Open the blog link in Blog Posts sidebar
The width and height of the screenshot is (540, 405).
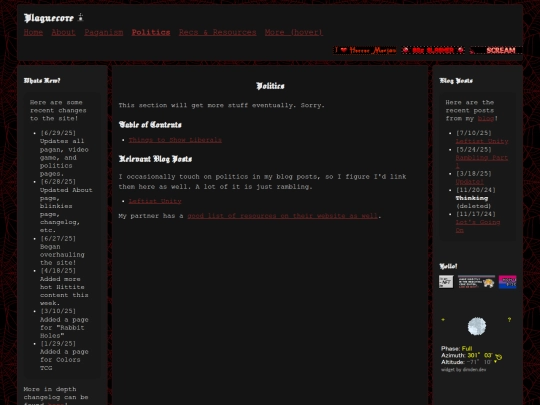(486, 118)
